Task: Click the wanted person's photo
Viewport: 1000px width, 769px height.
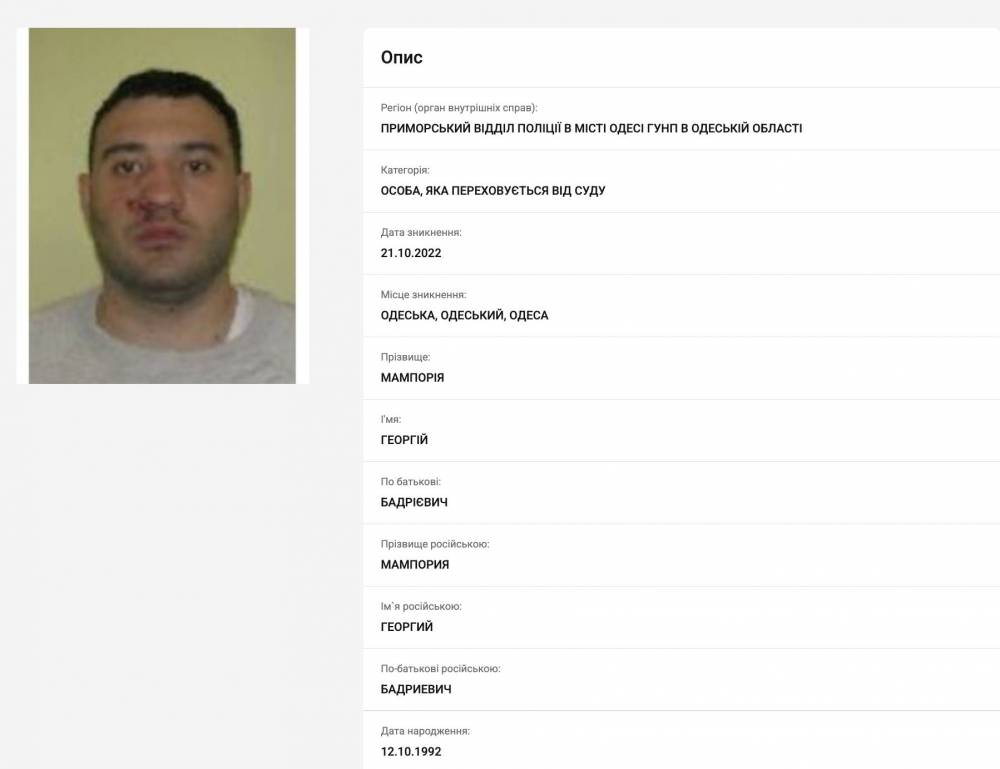Action: pos(162,205)
